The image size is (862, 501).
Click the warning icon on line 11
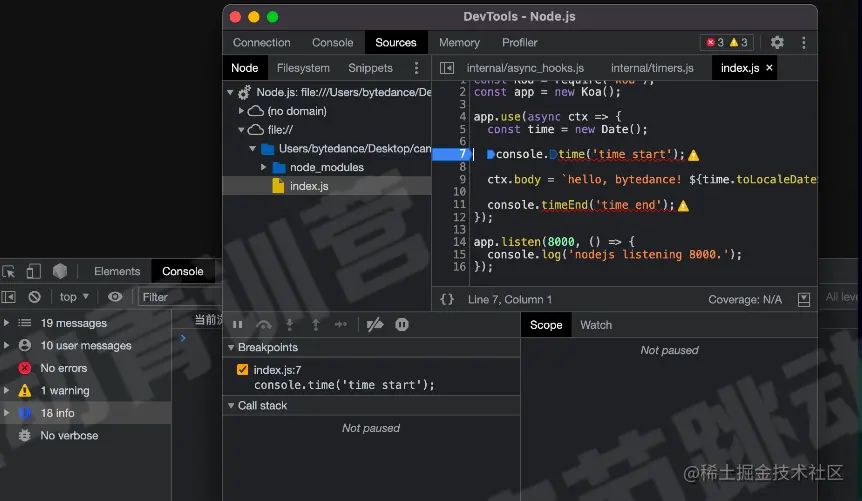coord(683,206)
